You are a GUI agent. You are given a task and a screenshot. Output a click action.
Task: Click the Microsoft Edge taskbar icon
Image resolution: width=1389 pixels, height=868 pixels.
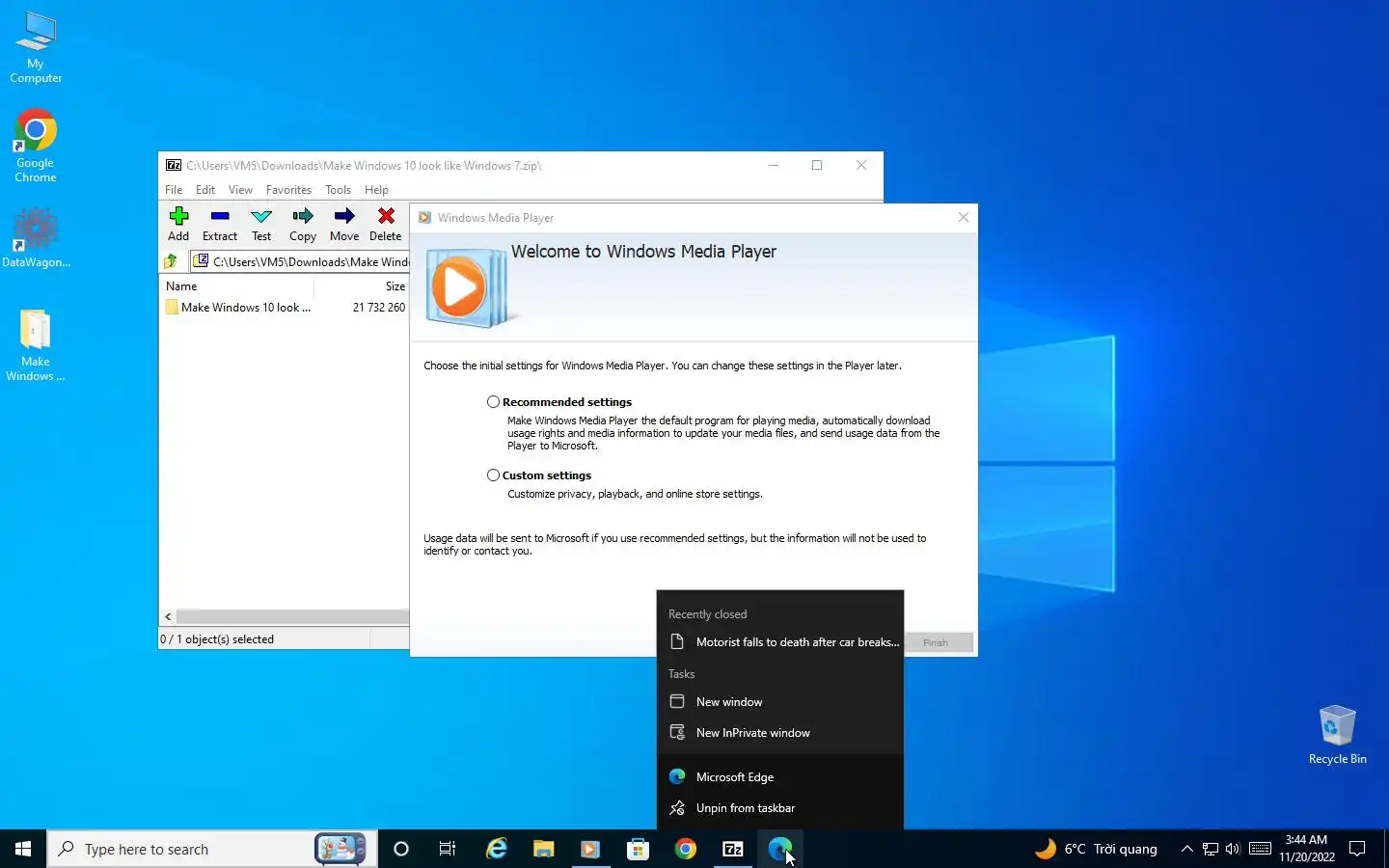pos(779,849)
